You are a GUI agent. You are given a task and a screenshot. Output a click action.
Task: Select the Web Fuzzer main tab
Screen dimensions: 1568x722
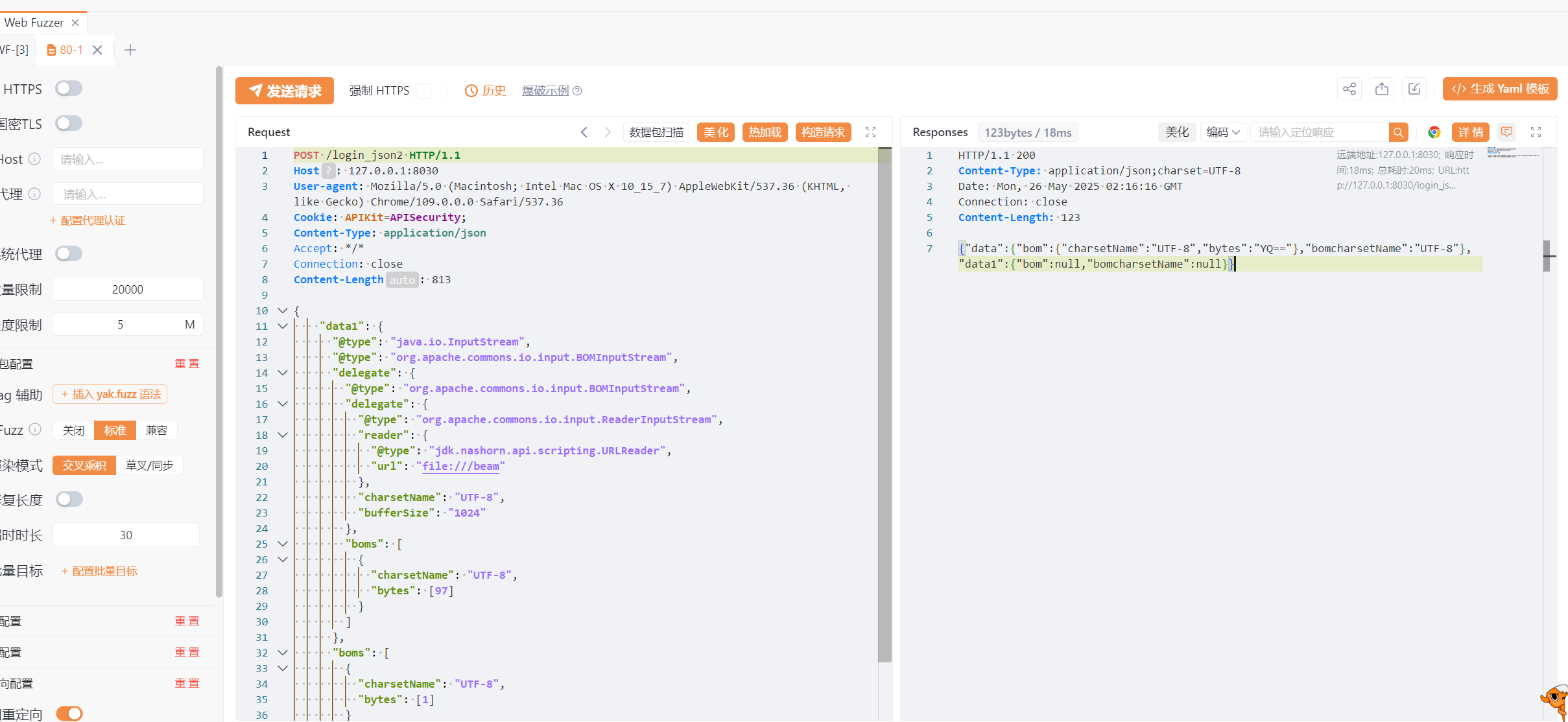(34, 23)
